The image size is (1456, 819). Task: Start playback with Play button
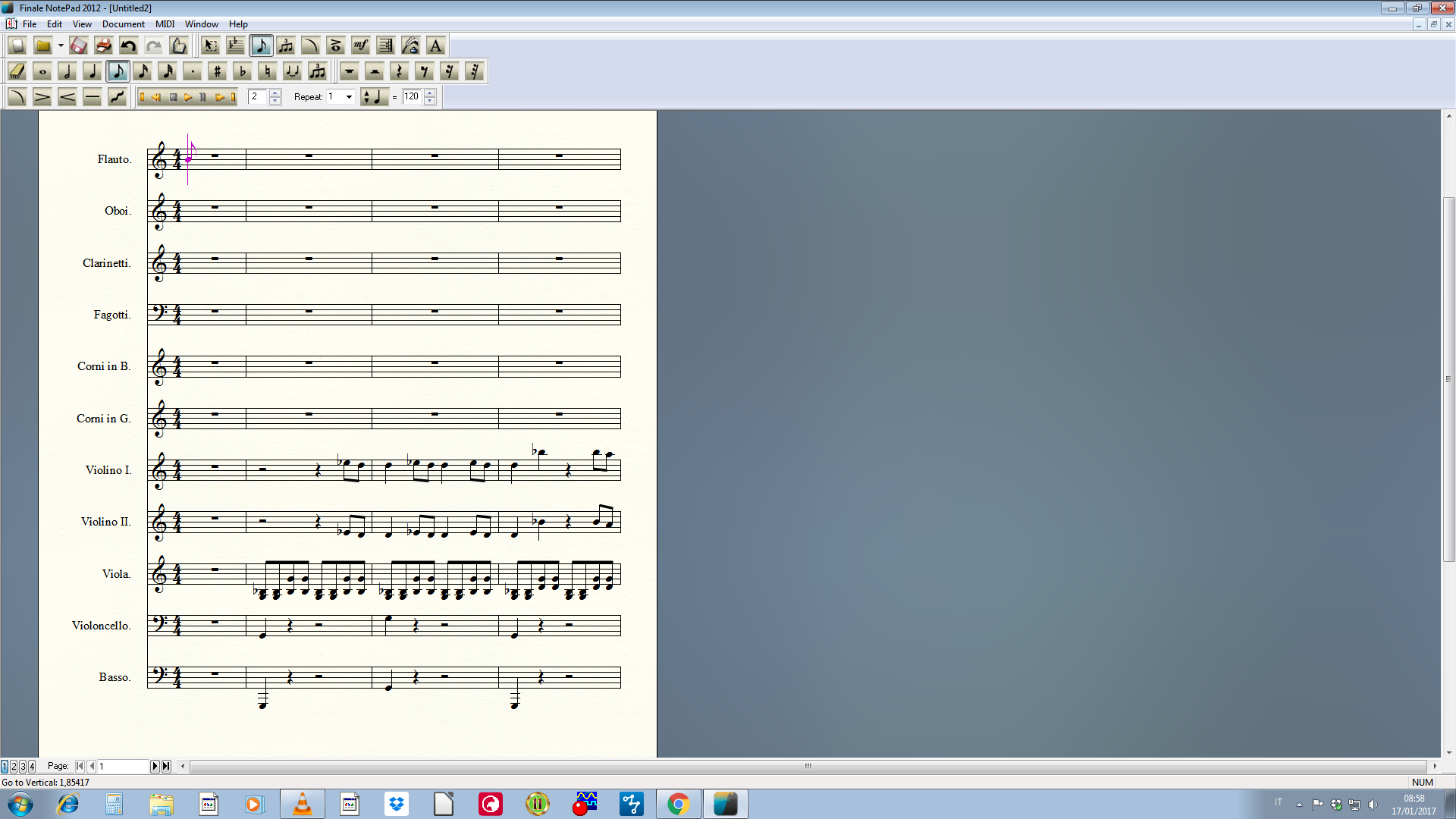point(188,97)
